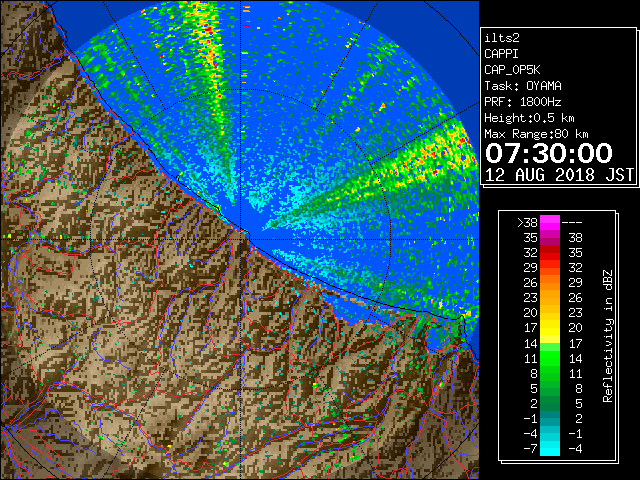
Task: Pick the dark green 2–5 dBZ legend color
Action: point(550,403)
